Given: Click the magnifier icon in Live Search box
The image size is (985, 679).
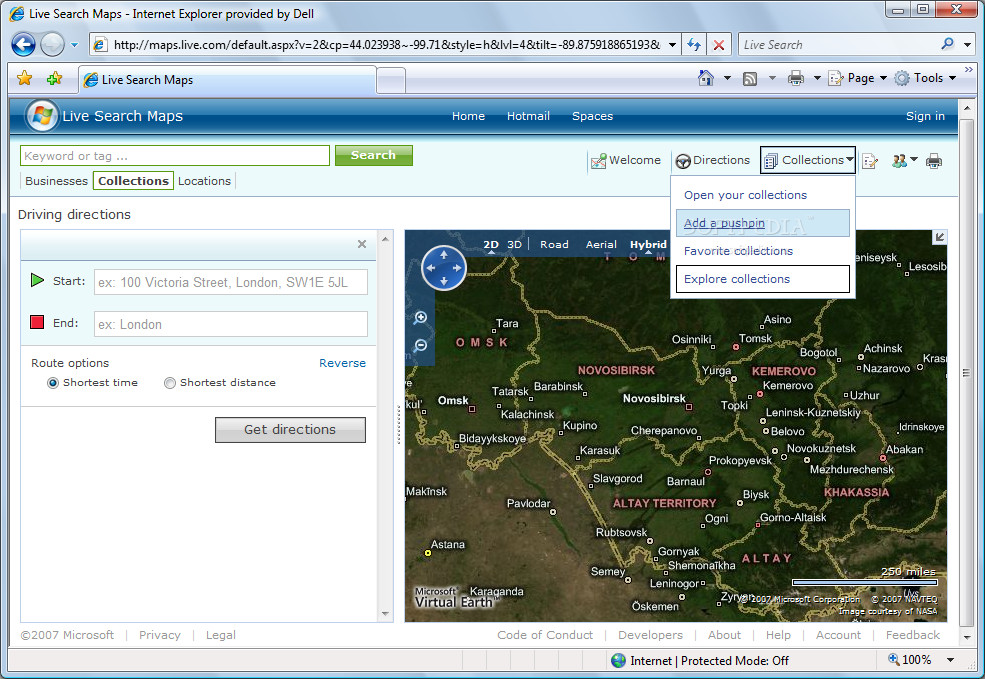Looking at the screenshot, I should point(947,44).
